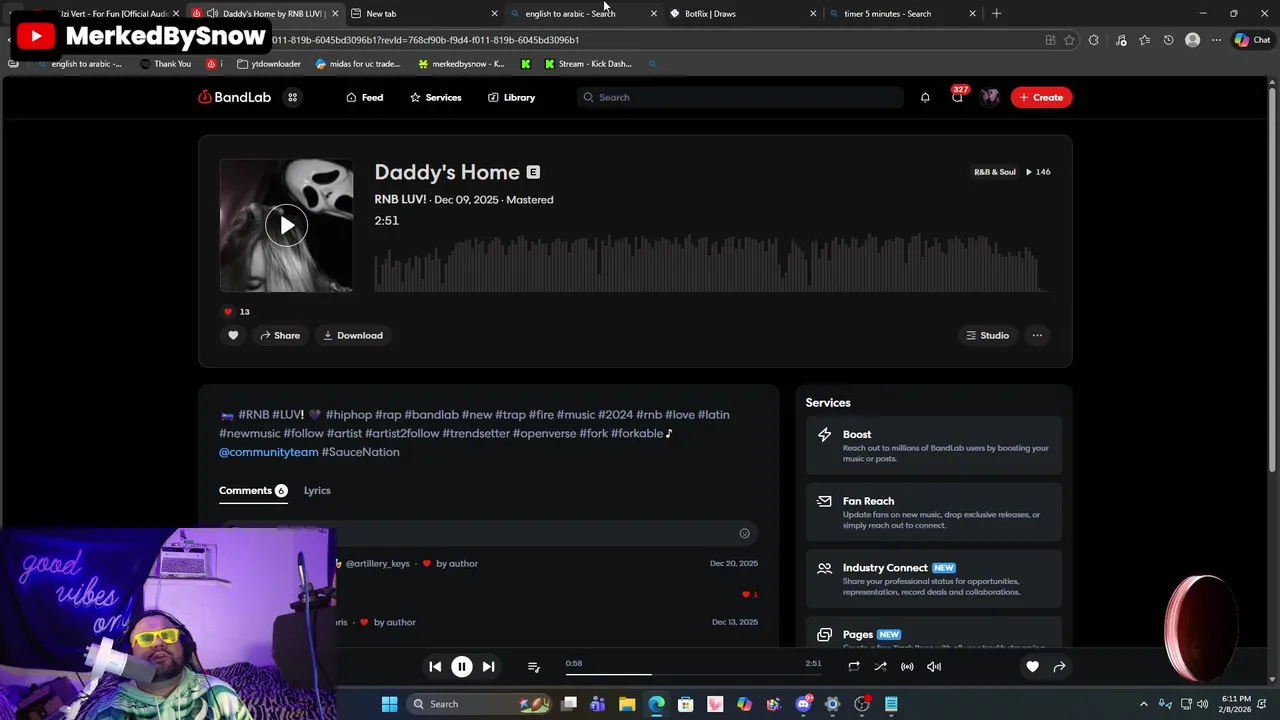Share the track from the player bar
1280x720 pixels.
1059,666
